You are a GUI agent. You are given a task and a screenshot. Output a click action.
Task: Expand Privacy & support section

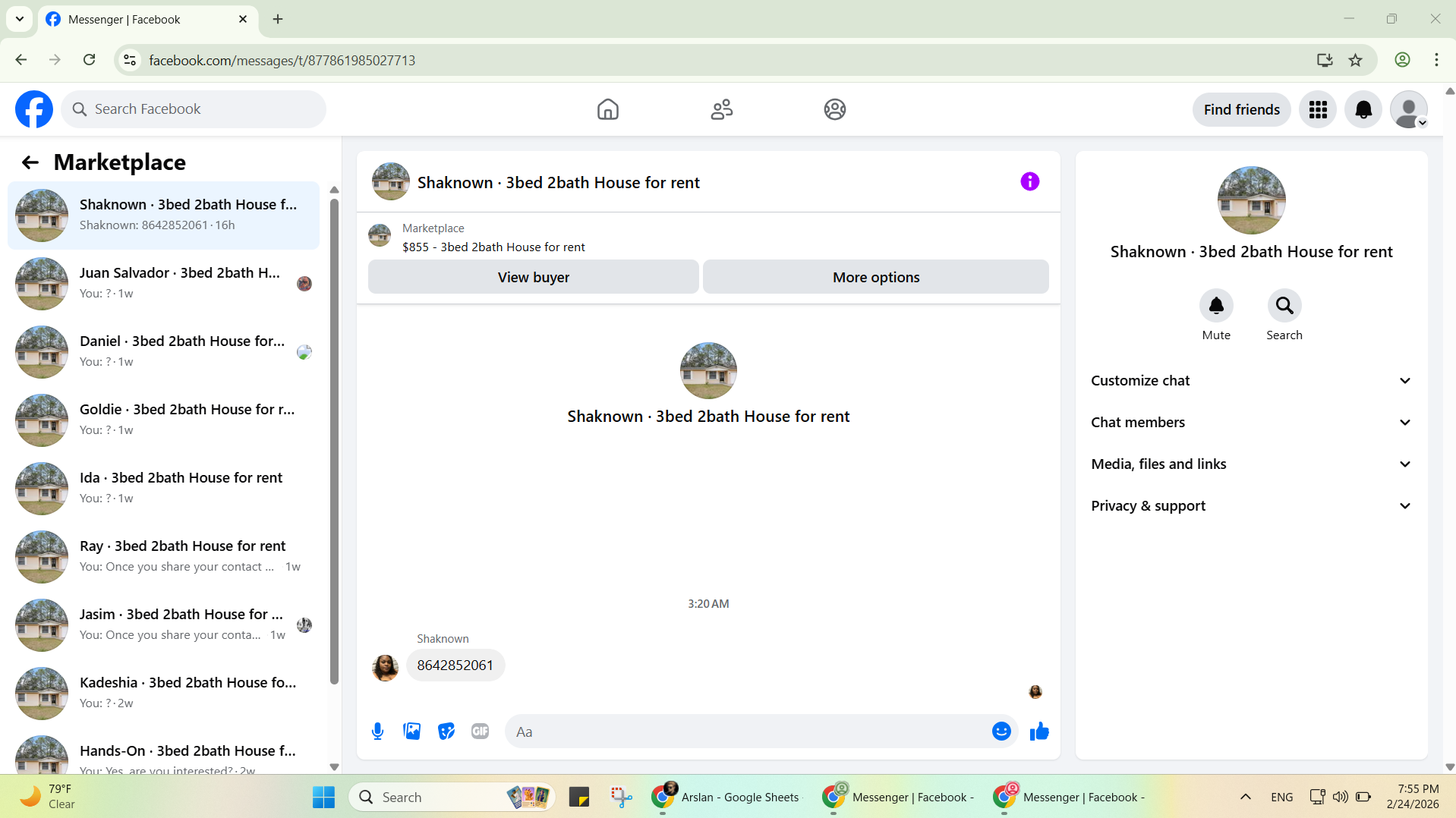point(1251,506)
